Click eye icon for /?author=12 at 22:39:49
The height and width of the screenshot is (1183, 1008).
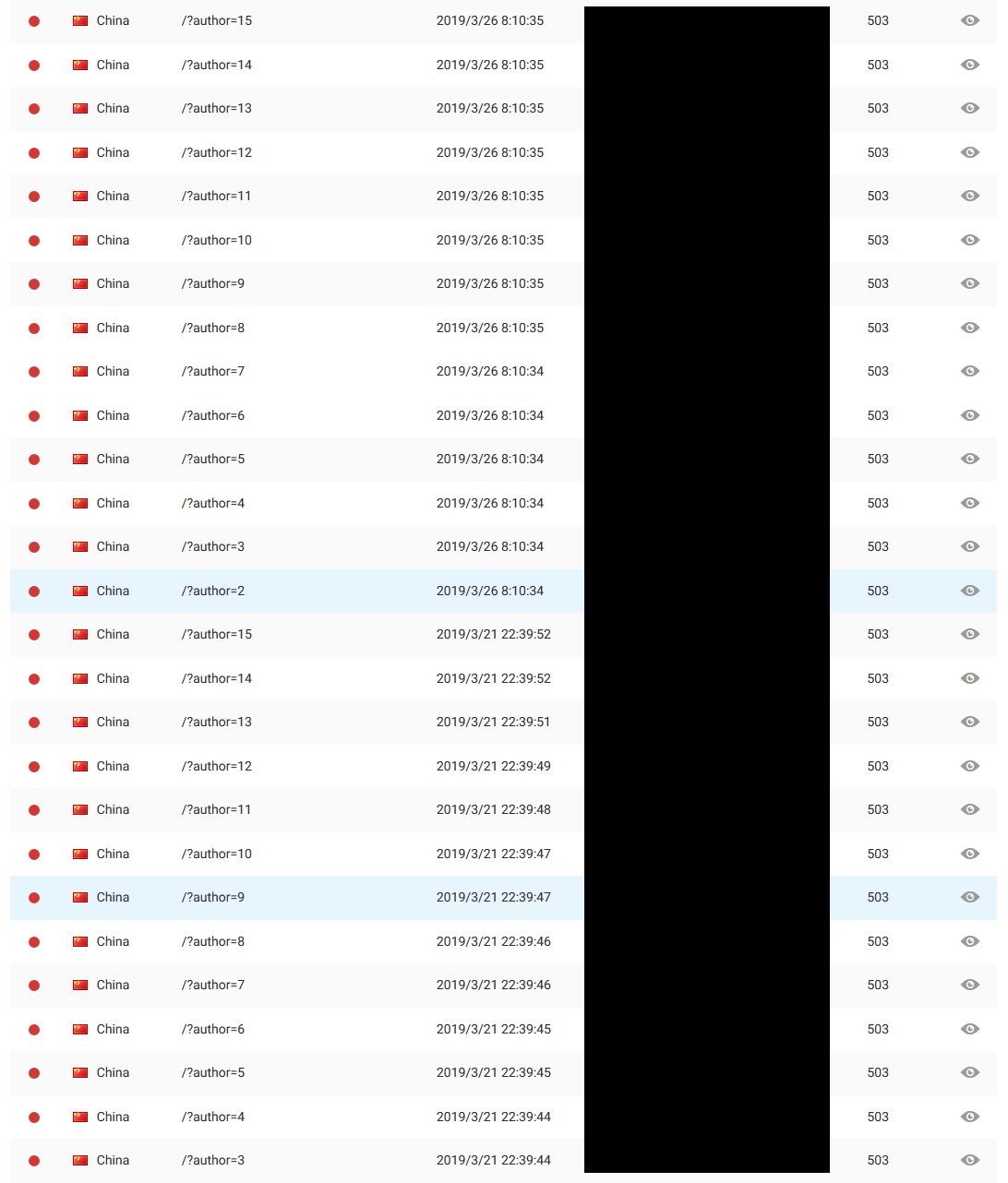(x=969, y=766)
